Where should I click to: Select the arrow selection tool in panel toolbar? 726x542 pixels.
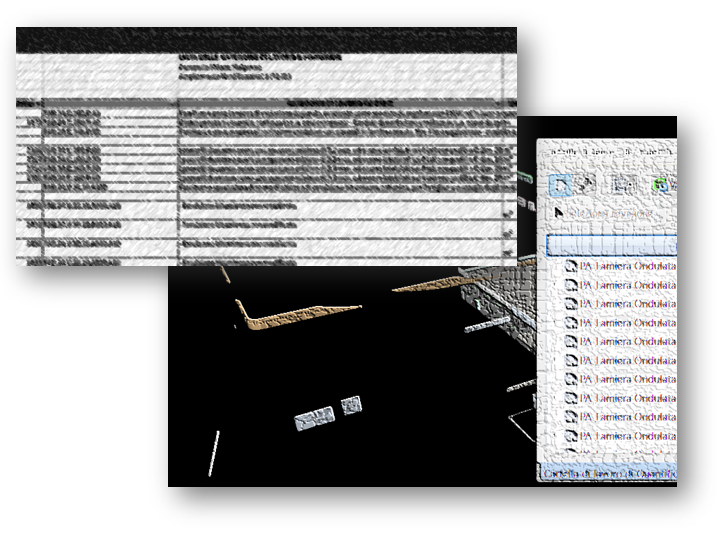click(562, 185)
